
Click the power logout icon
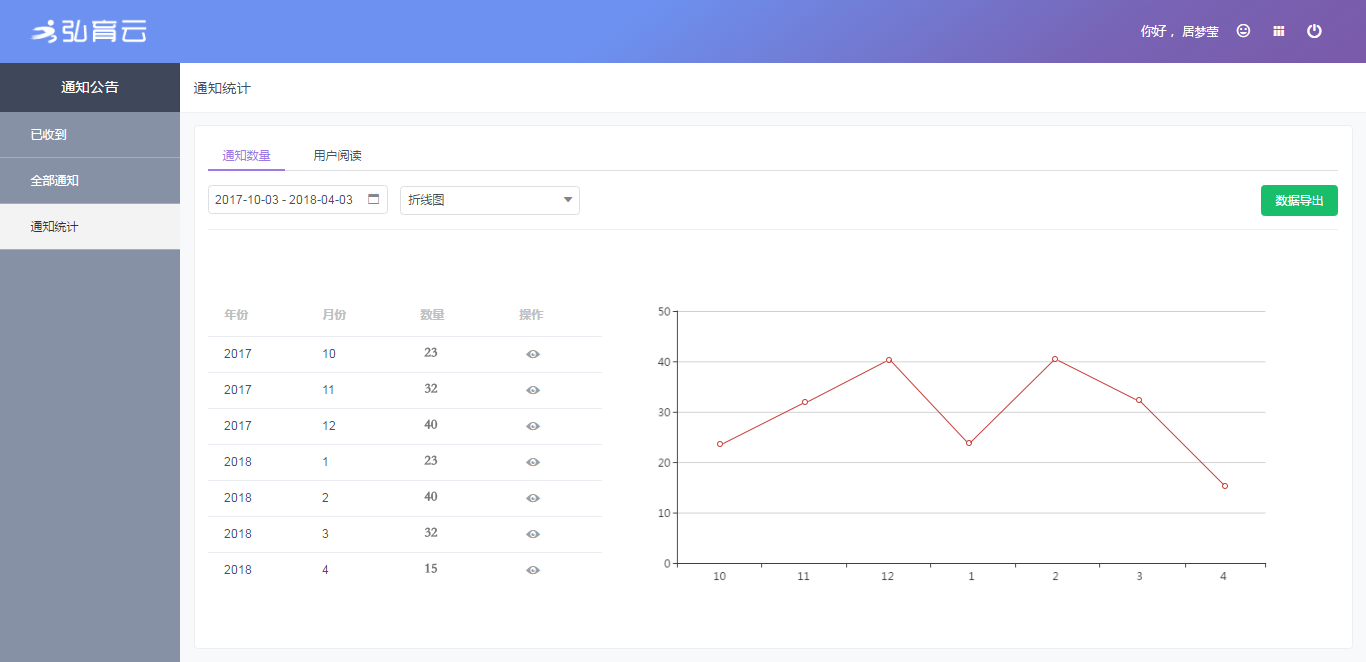pos(1314,31)
